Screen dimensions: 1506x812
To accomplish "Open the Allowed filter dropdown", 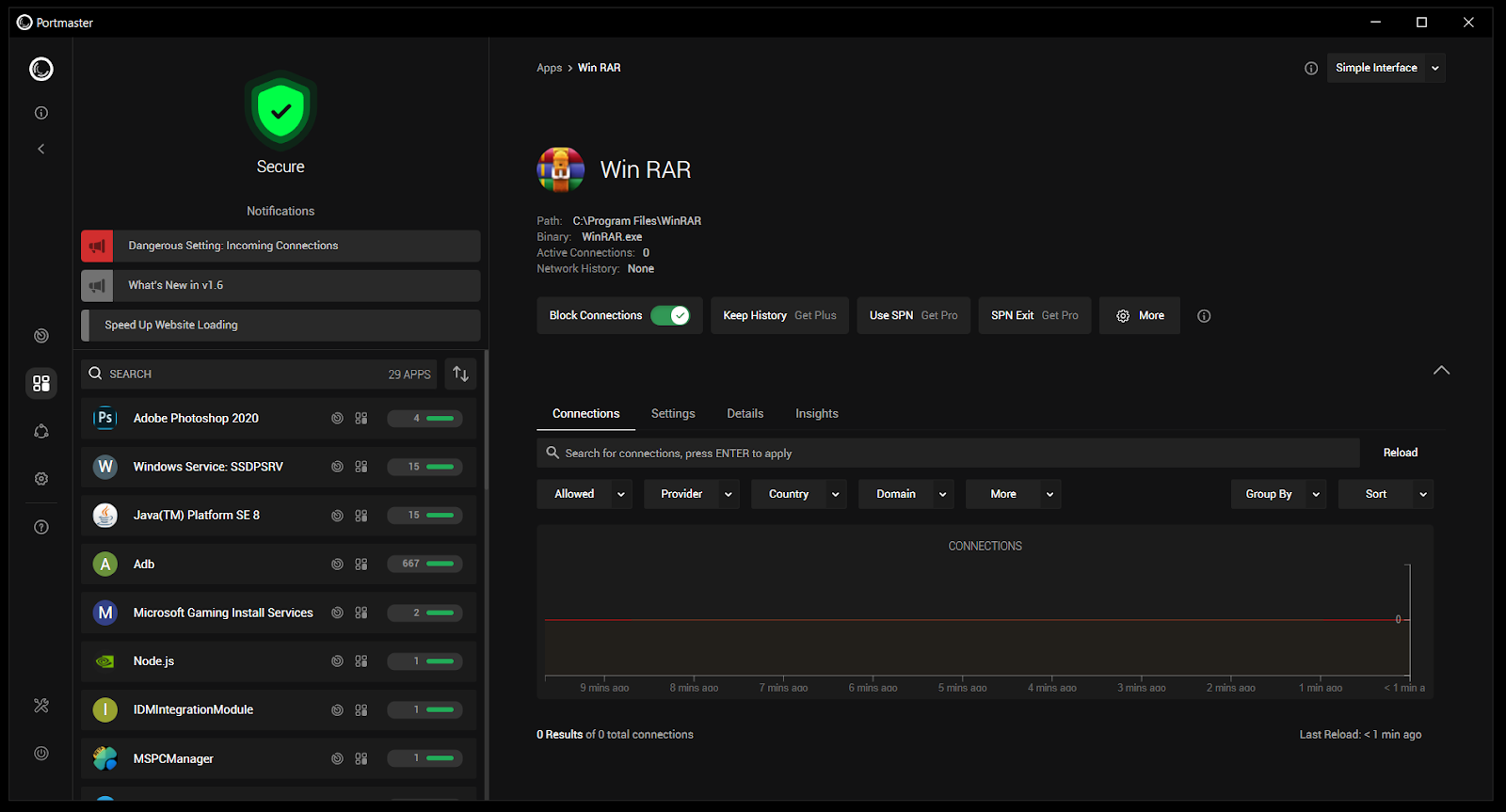I will [585, 494].
